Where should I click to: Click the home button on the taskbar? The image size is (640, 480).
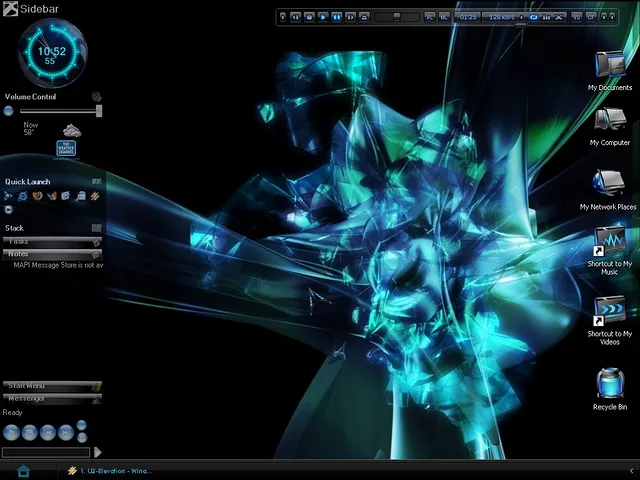point(23,471)
